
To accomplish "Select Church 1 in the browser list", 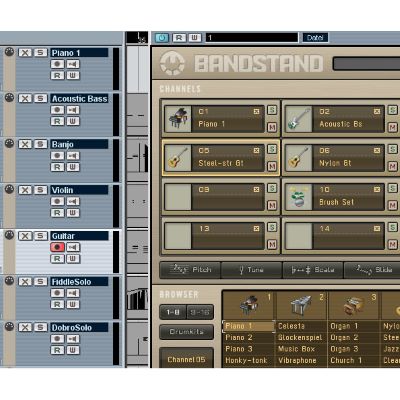I will point(346,360).
